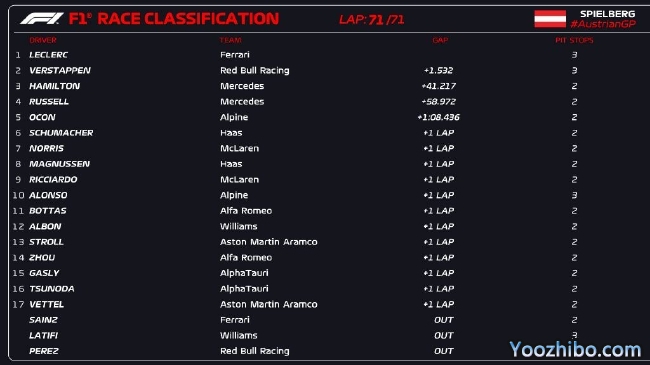650x365 pixels.
Task: Select the VERSTAPPEN driver name
Action: click(x=60, y=71)
